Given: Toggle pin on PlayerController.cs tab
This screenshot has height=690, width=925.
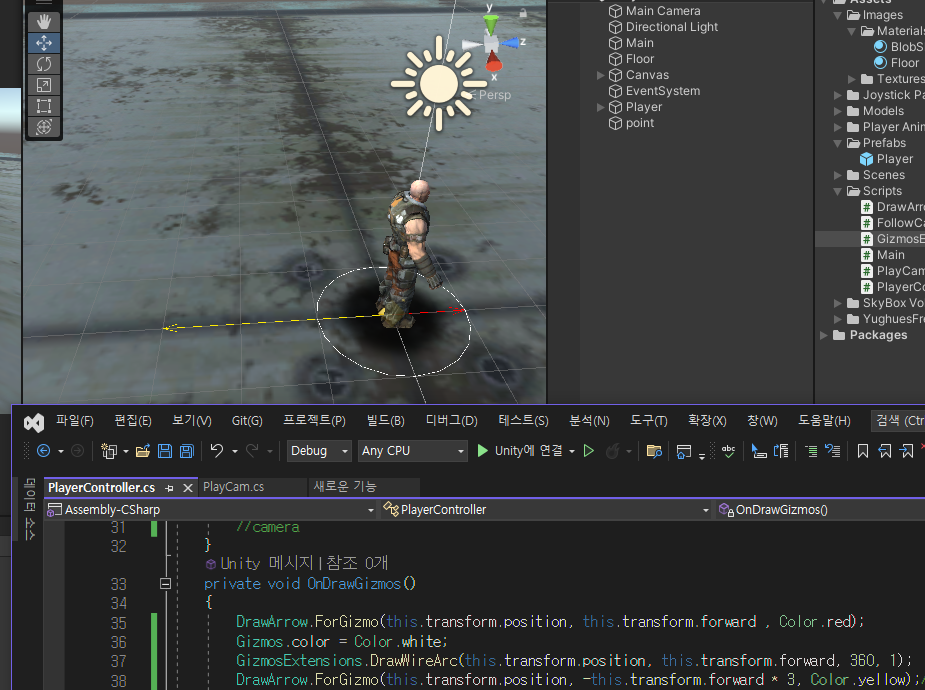Looking at the screenshot, I should tap(170, 488).
